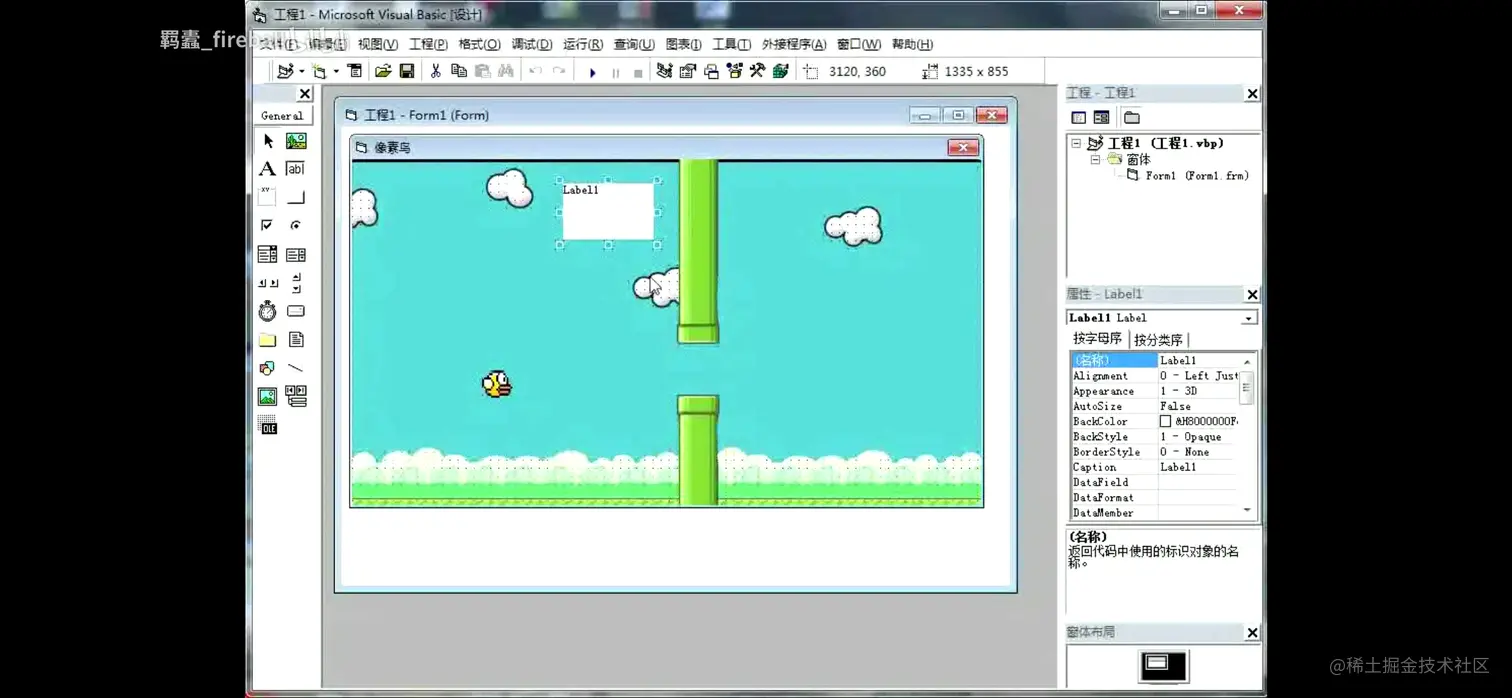Switch to the 按分类序 properties tab
Viewport: 1512px width, 698px height.
[x=1158, y=340]
